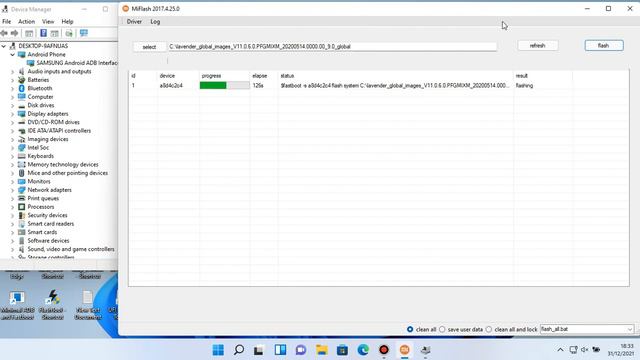The image size is (640, 360).
Task: Select the 'clean all and lock' radio option
Action: click(489, 329)
